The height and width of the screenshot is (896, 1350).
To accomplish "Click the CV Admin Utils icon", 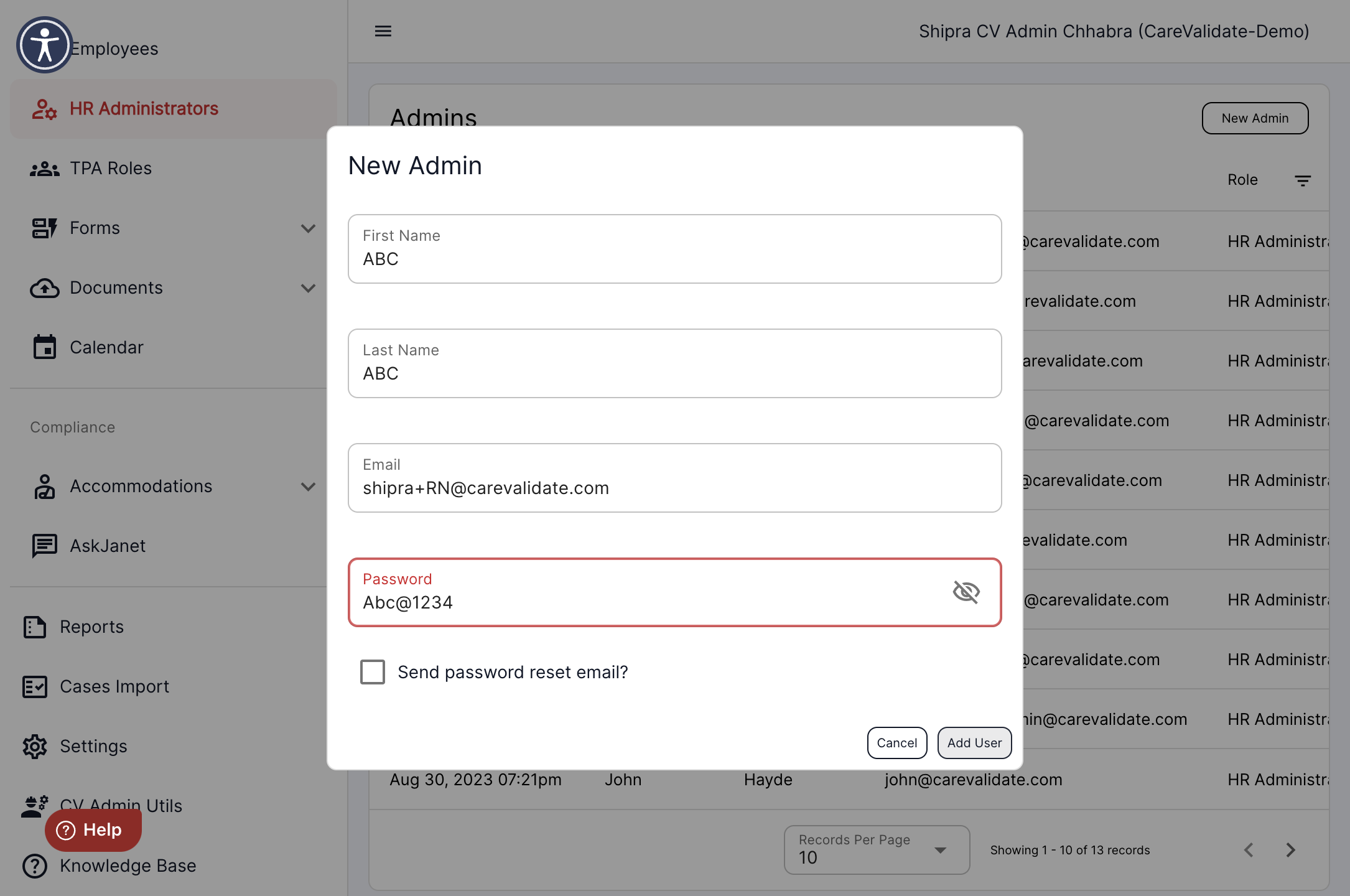I will [x=35, y=806].
